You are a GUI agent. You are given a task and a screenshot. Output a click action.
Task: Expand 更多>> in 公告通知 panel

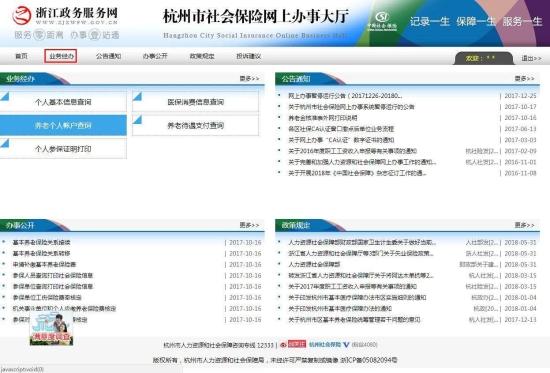(x=524, y=78)
